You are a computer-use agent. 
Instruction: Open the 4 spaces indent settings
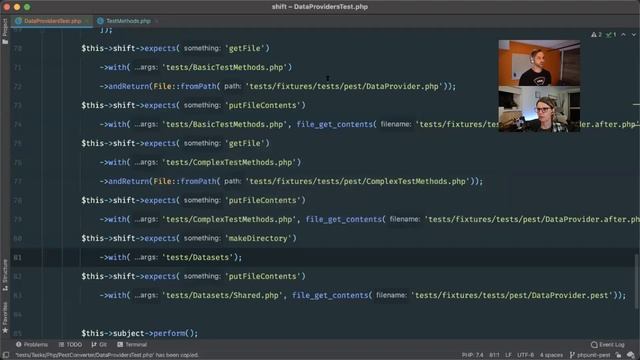[551, 355]
